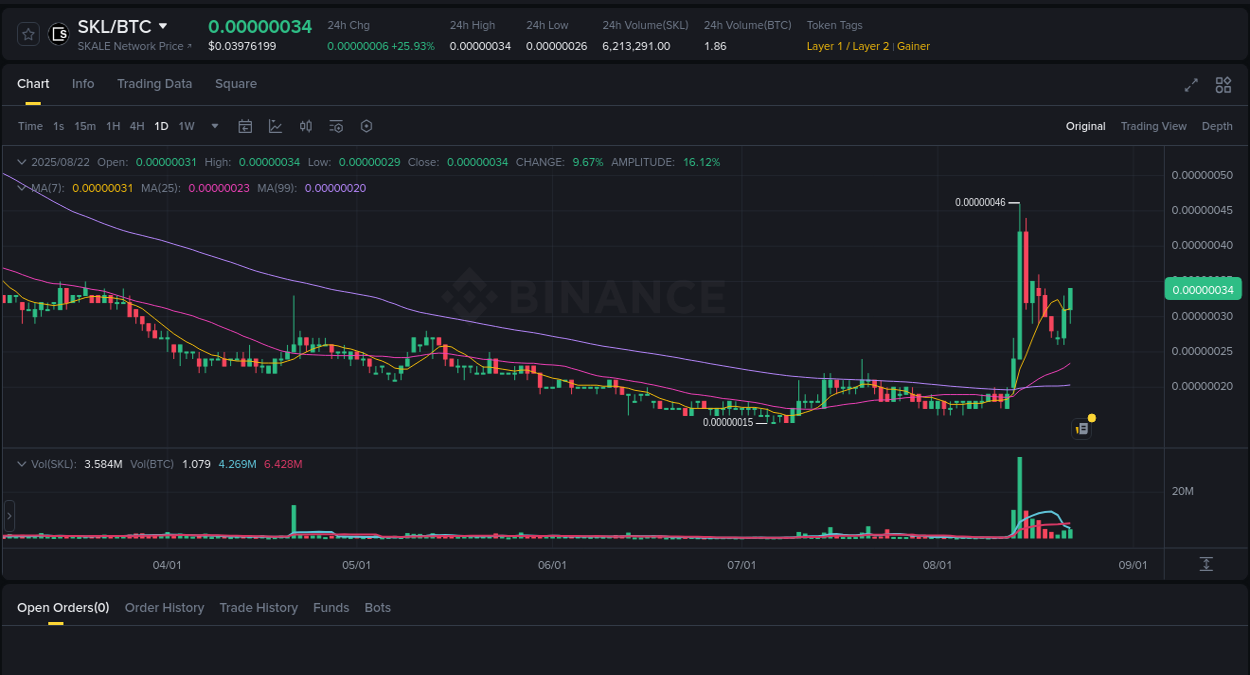Select the Time line interval
The height and width of the screenshot is (675, 1250).
30,126
